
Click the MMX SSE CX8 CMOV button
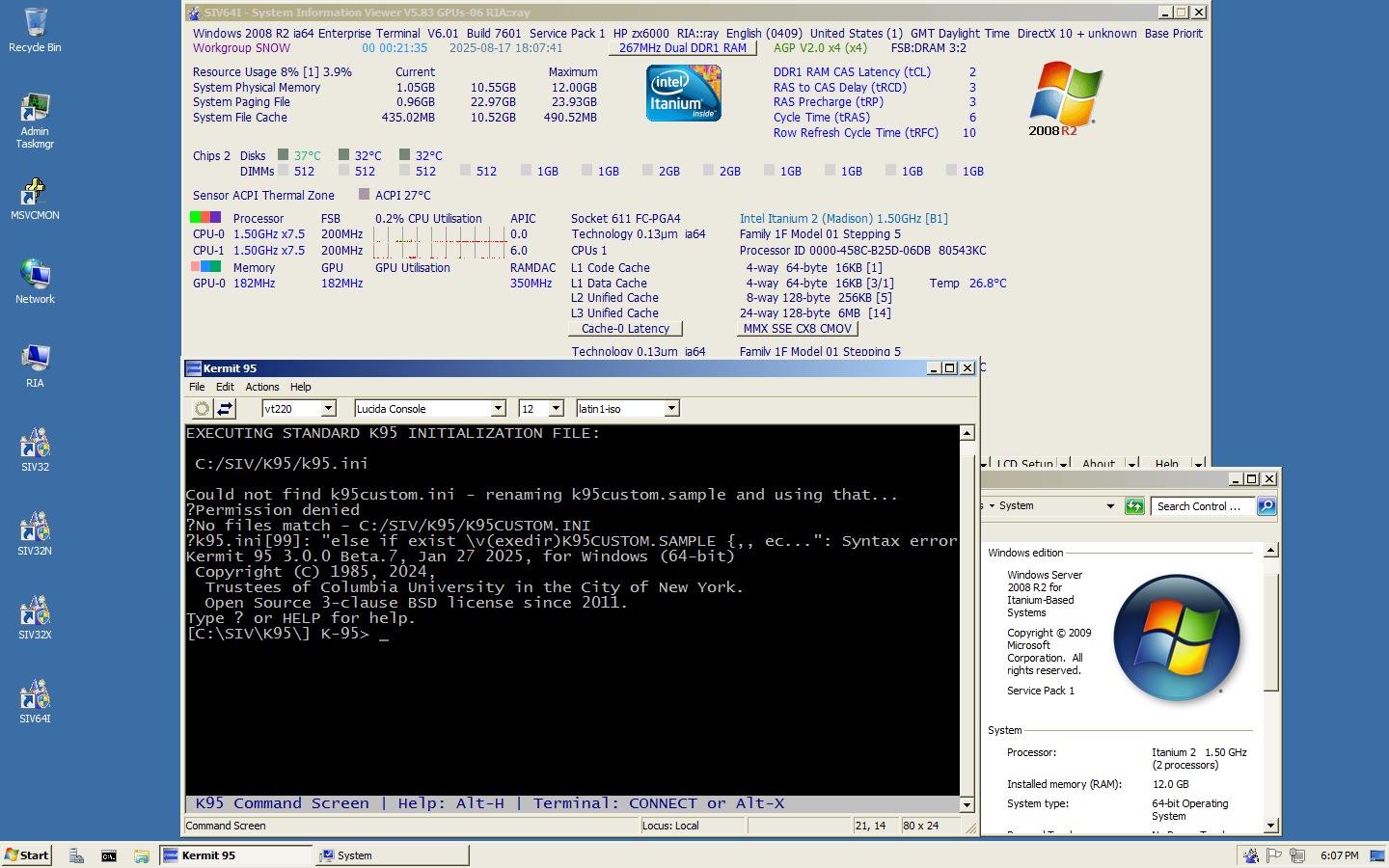pos(798,329)
